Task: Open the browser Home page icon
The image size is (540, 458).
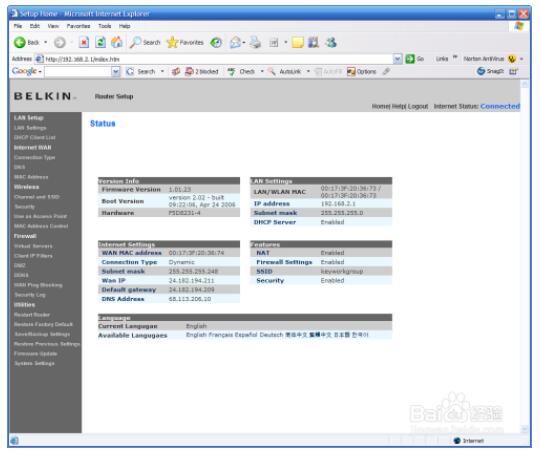Action: [x=117, y=42]
